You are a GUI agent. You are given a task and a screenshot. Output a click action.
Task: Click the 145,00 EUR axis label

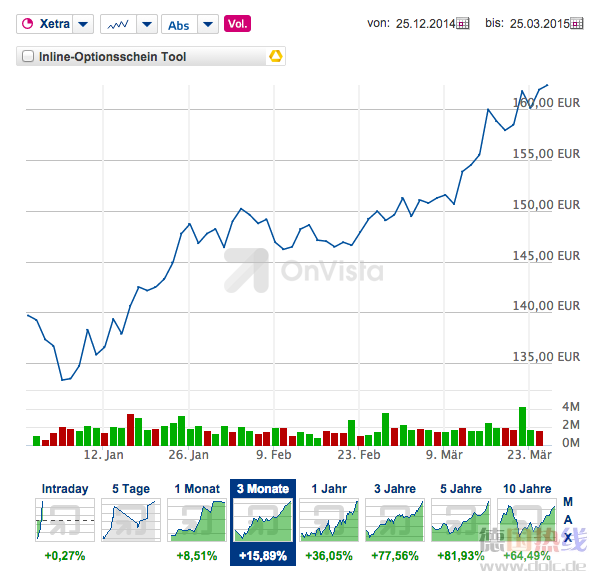(x=546, y=255)
